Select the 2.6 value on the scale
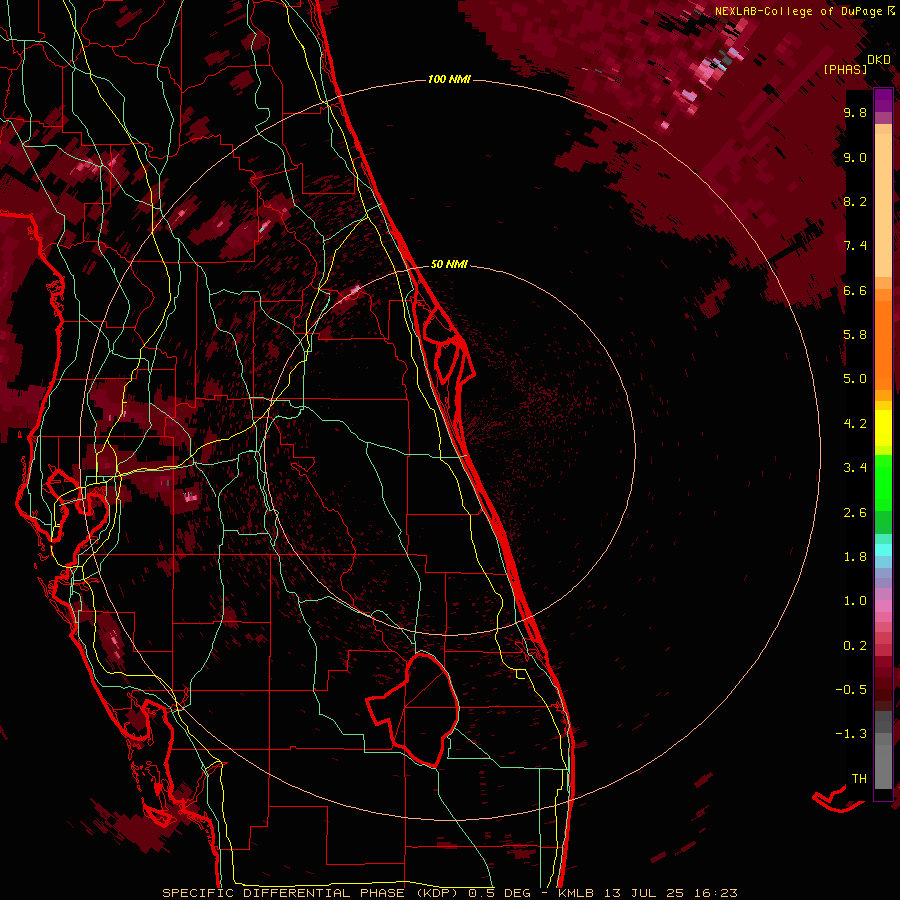The height and width of the screenshot is (900, 900). 855,513
